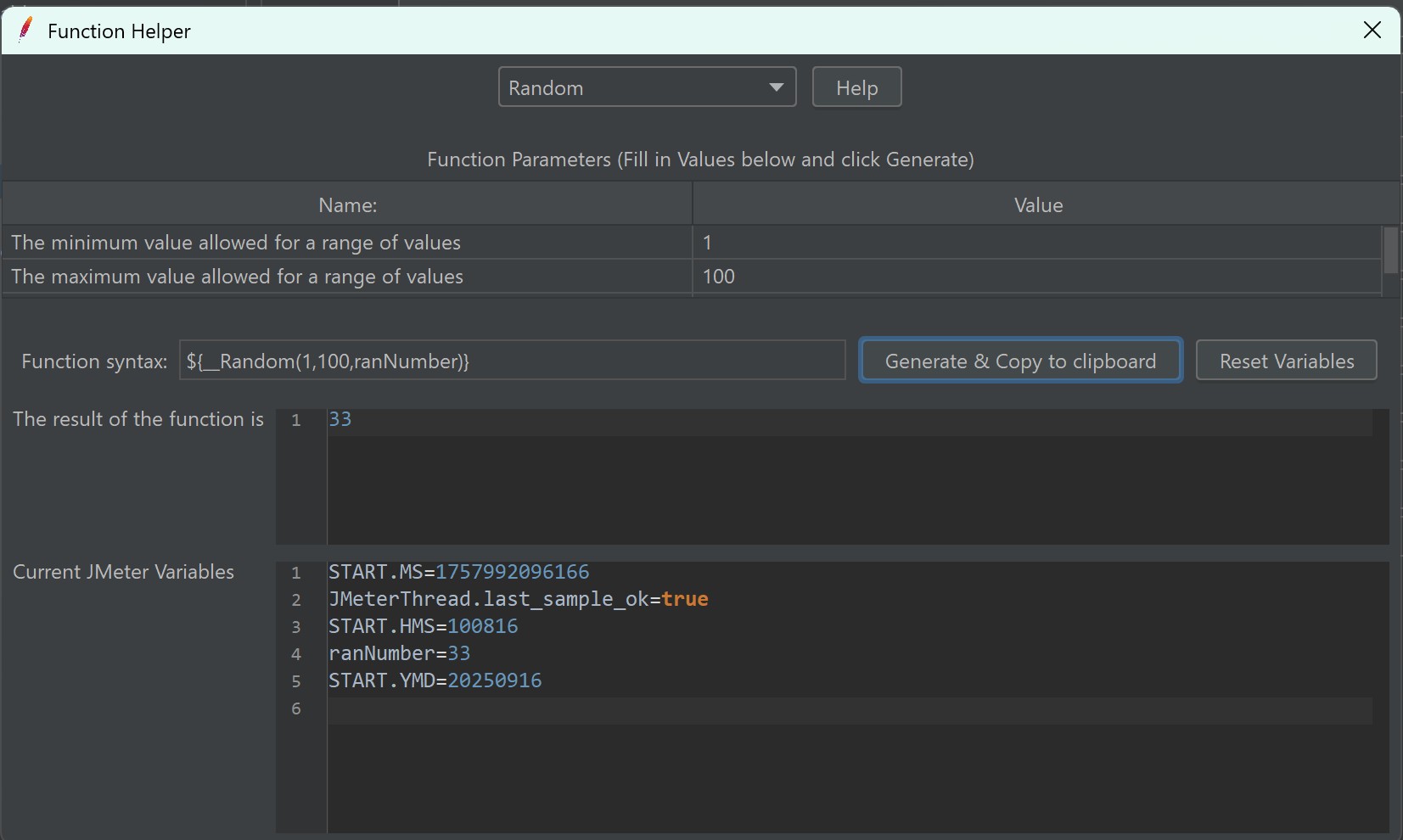Select the minimum value cell containing 1
The width and height of the screenshot is (1403, 840).
[x=1035, y=243]
